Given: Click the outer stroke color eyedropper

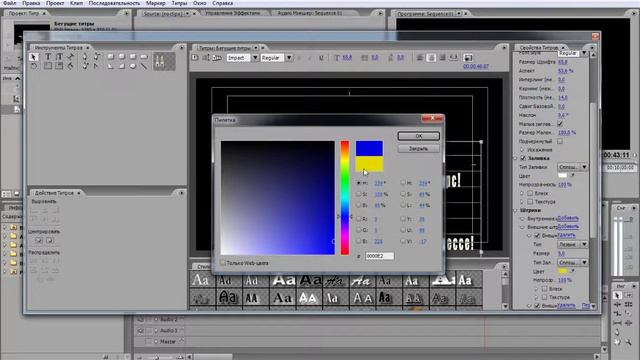Looking at the screenshot, I should click(573, 271).
